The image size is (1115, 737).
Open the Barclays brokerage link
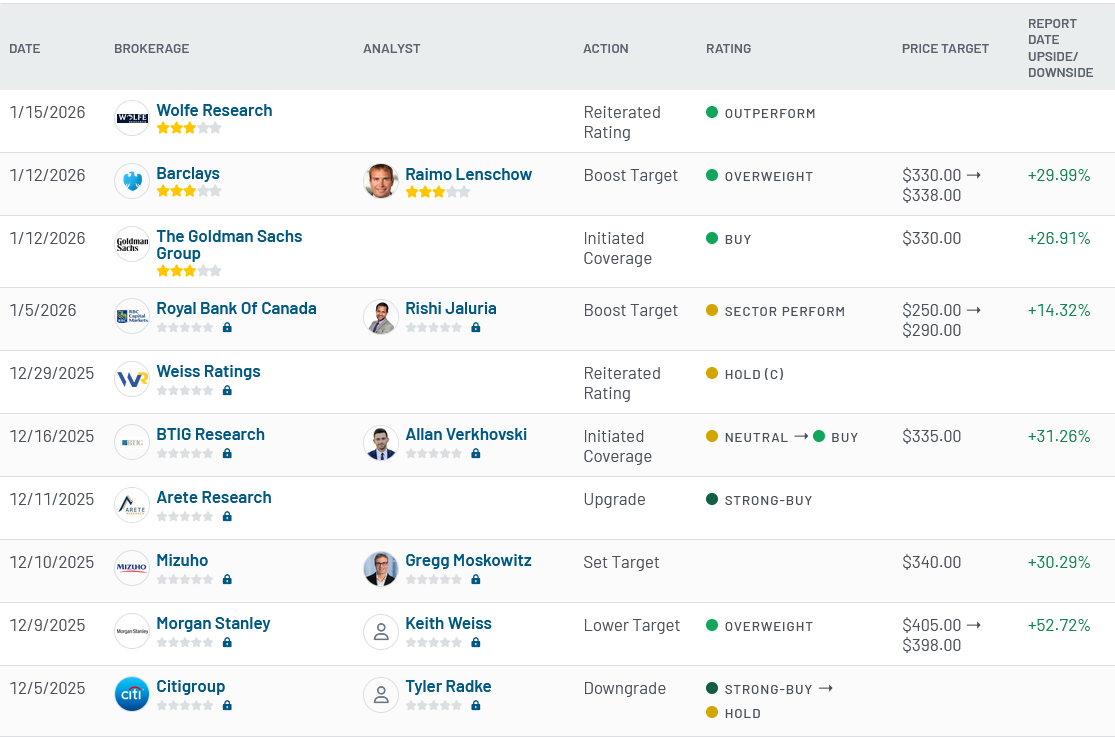(188, 173)
